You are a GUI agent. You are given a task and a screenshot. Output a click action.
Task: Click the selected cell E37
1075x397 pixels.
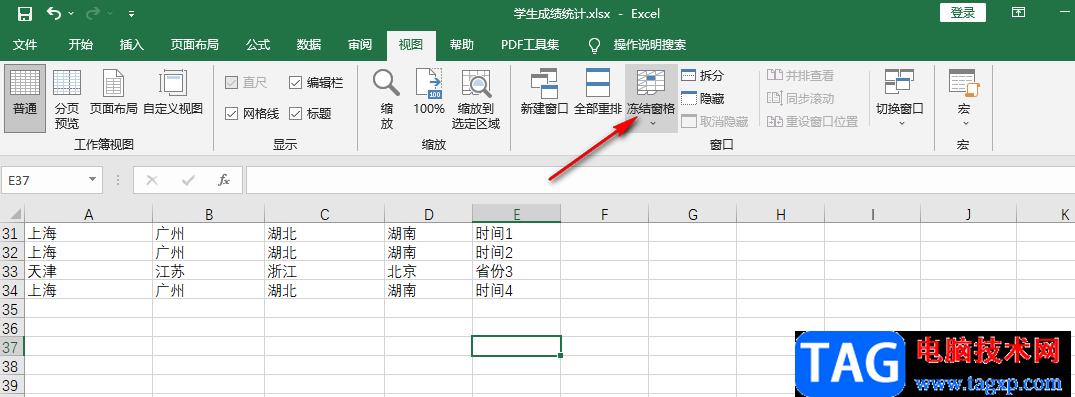(x=516, y=346)
